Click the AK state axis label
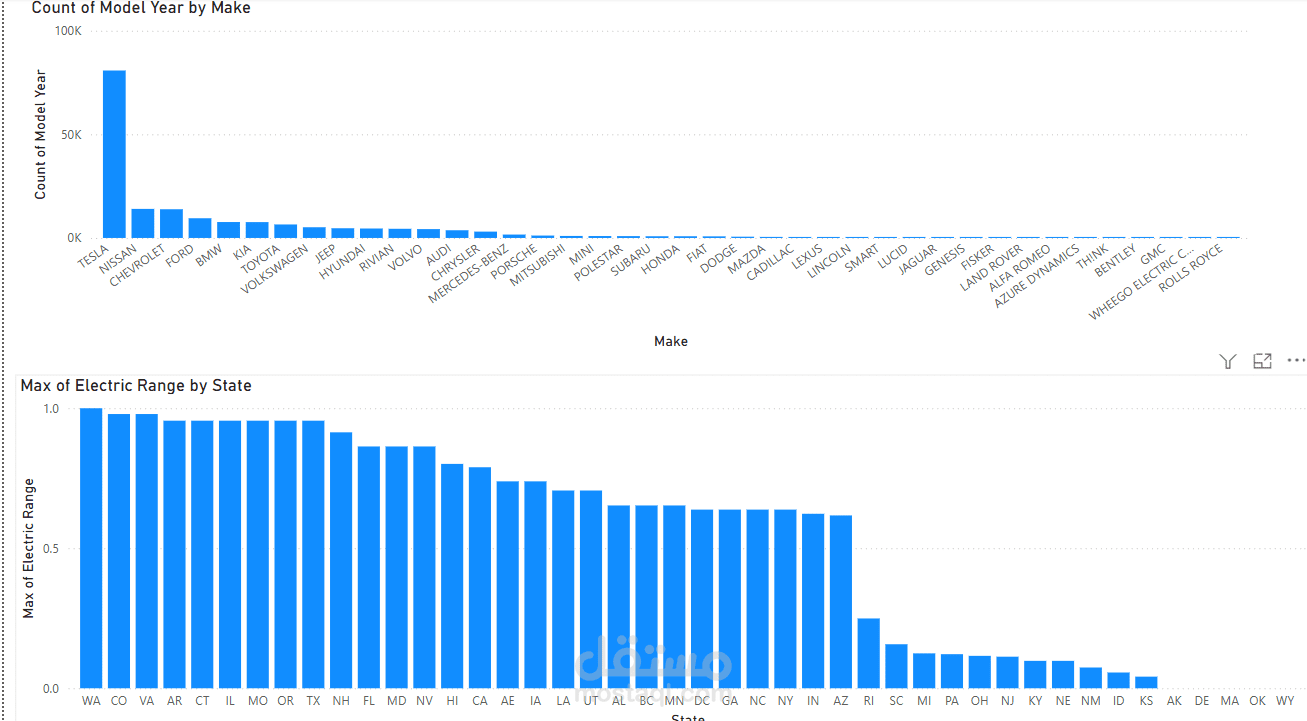The width and height of the screenshot is (1307, 721). pyautogui.click(x=1174, y=701)
